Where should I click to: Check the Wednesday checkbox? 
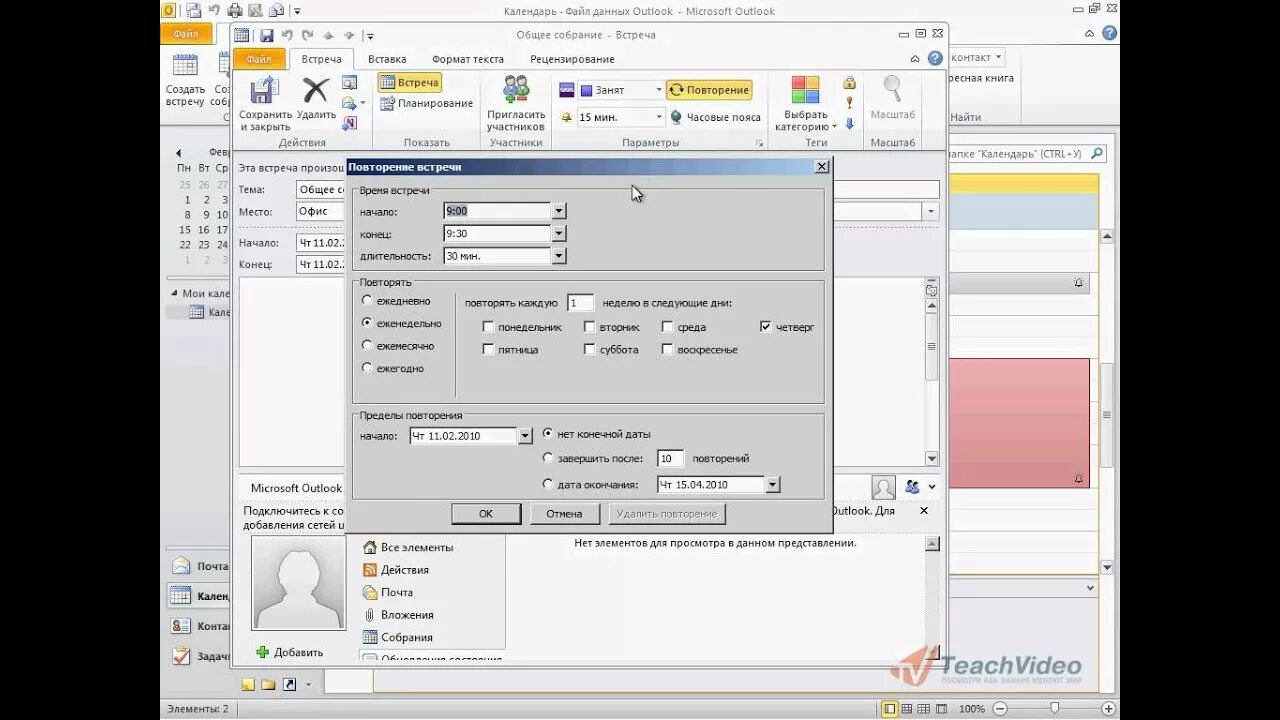(x=667, y=327)
